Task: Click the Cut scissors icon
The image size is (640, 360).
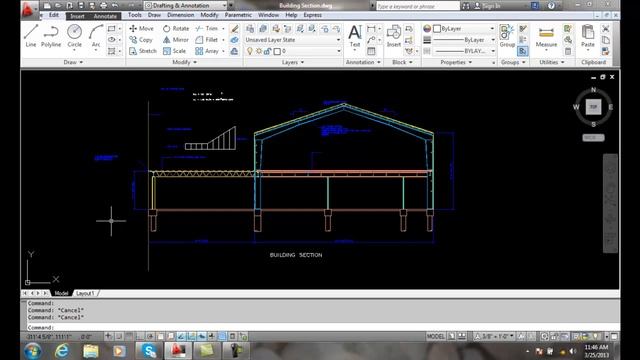Action: [x=606, y=29]
